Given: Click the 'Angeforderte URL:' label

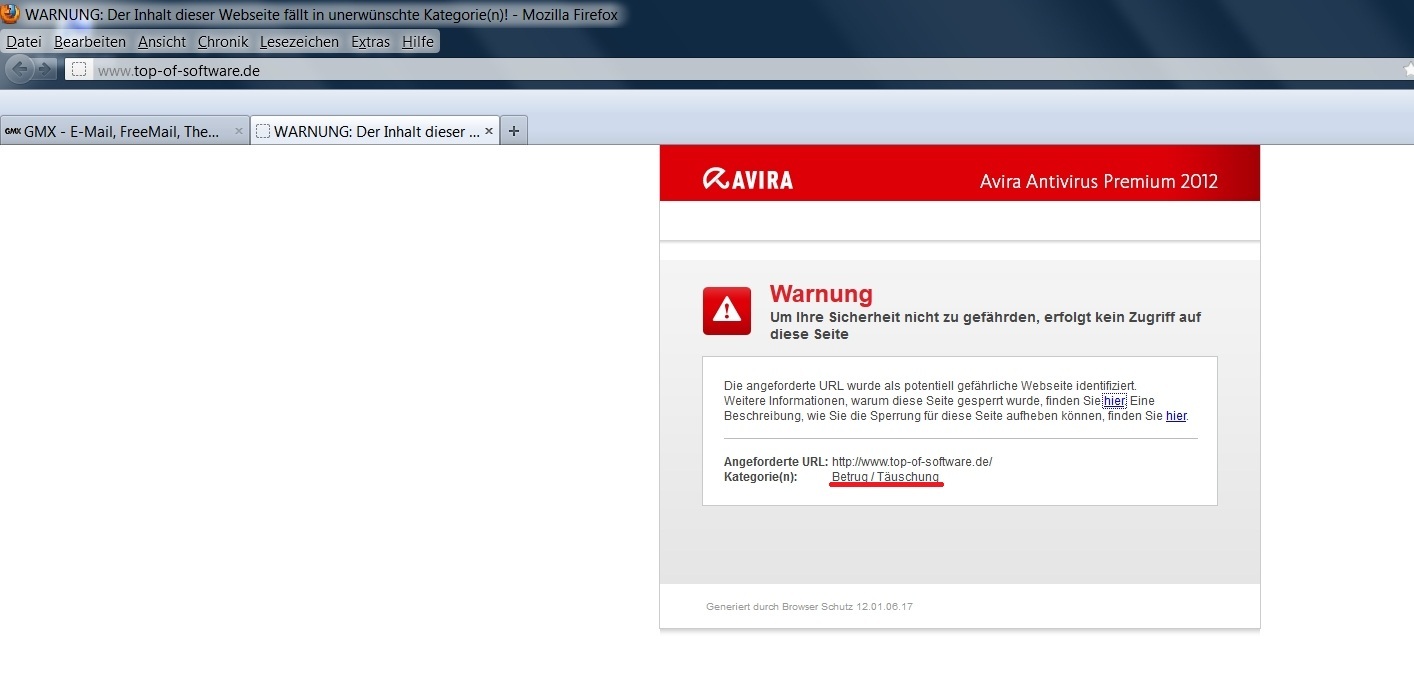Looking at the screenshot, I should (x=776, y=462).
